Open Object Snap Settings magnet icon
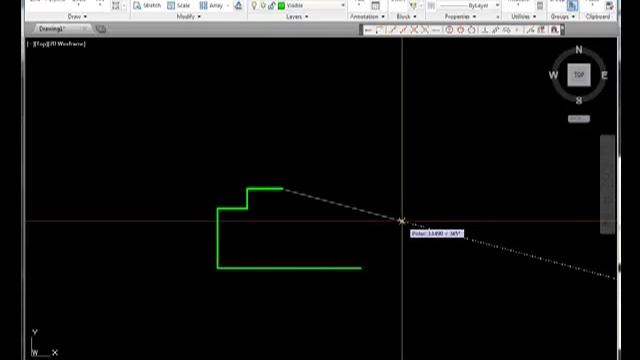 [554, 30]
